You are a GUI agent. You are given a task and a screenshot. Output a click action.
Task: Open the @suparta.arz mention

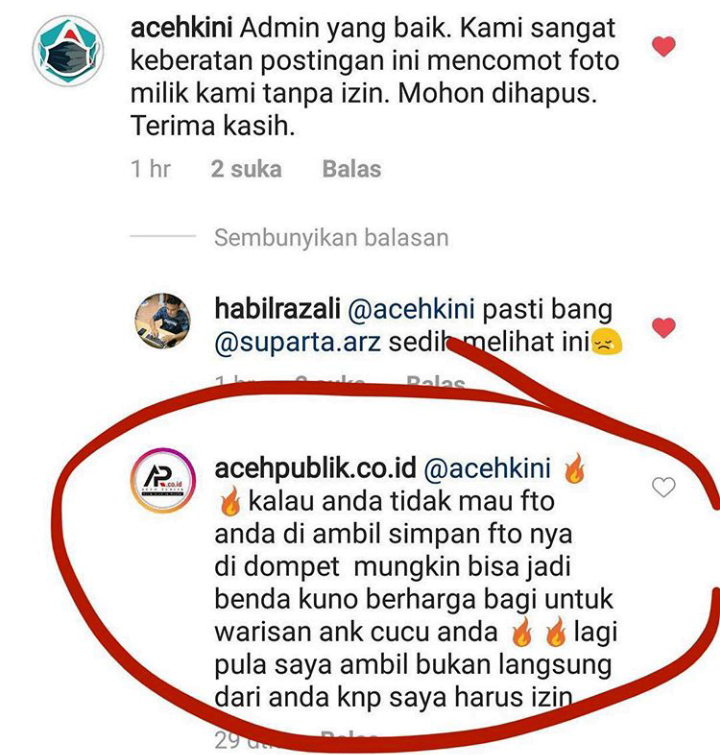[x=298, y=342]
